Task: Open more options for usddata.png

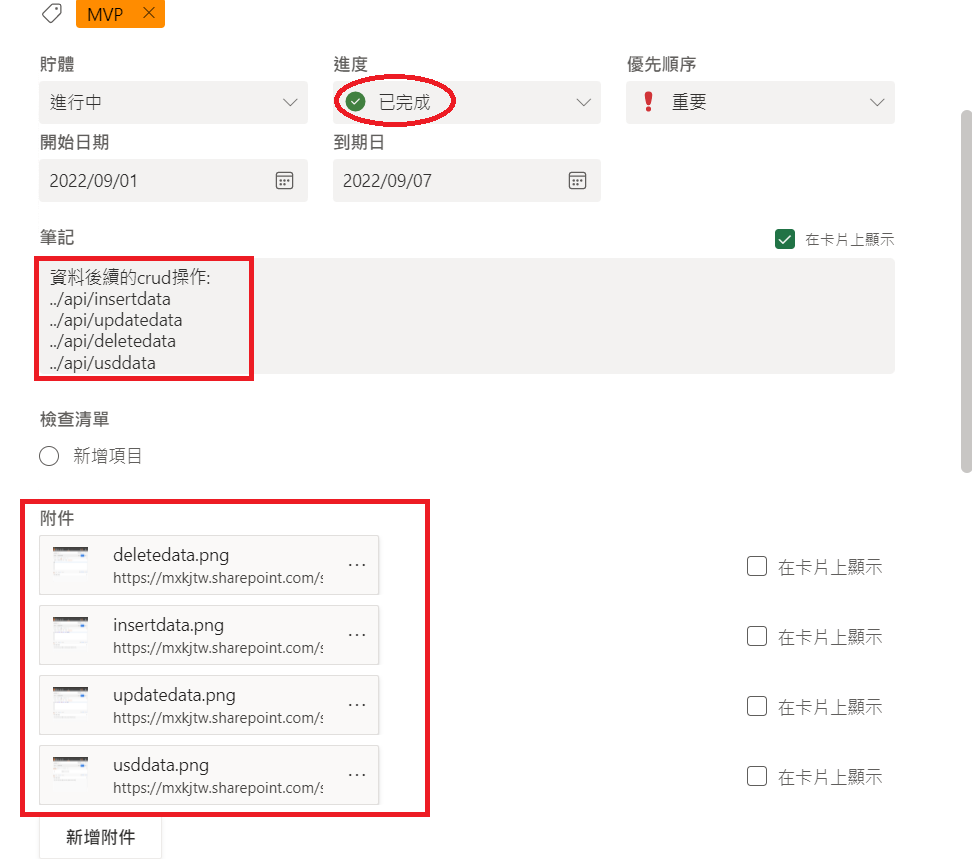Action: click(357, 775)
